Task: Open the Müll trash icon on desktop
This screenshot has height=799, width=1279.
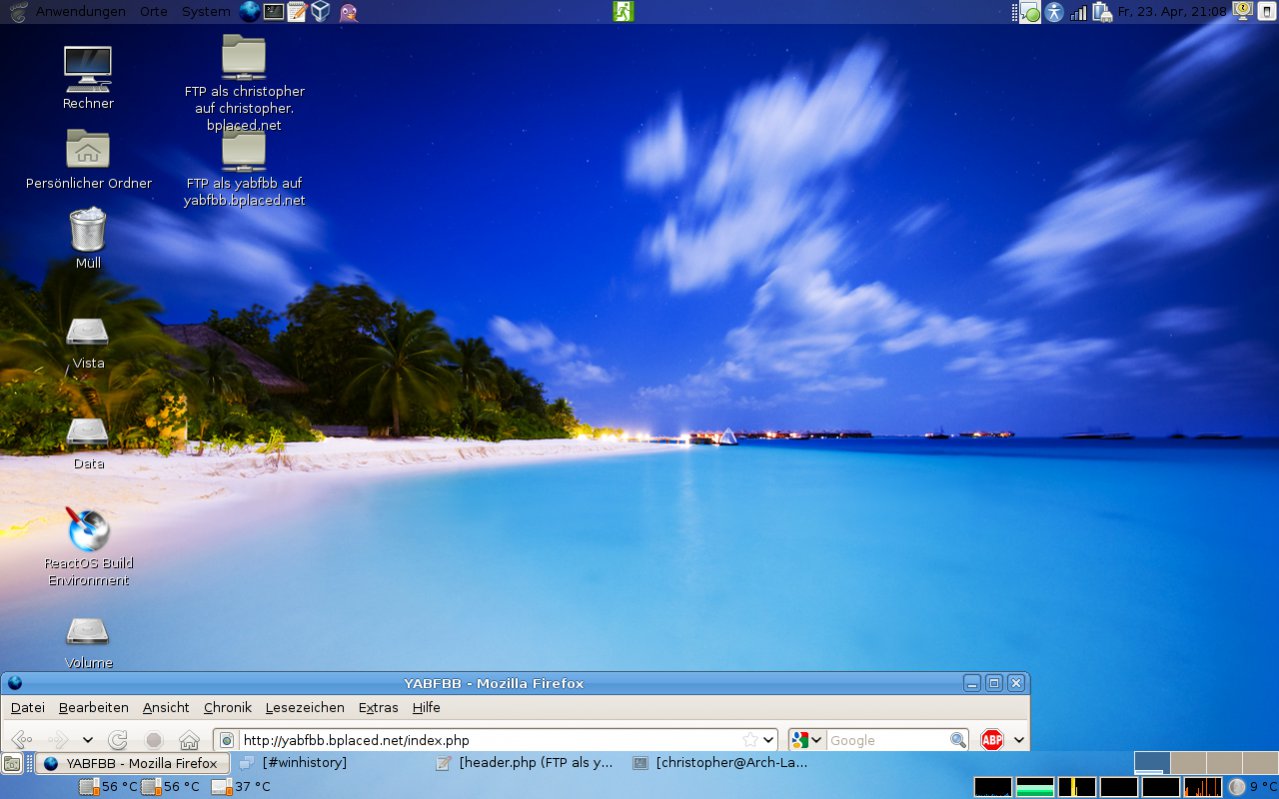Action: pos(88,230)
